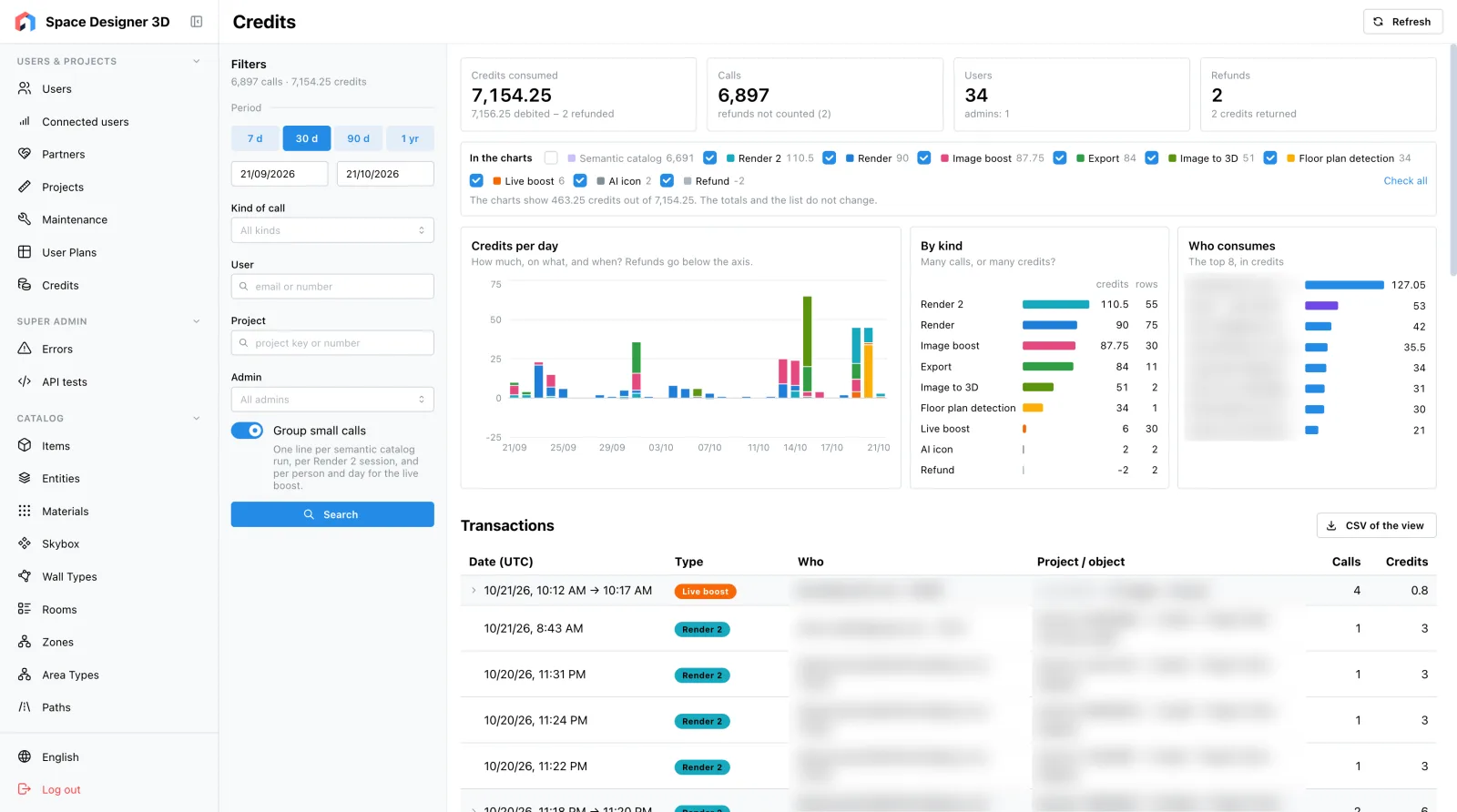Run the filter Search button
Screen dimensions: 1457x812
click(x=332, y=514)
